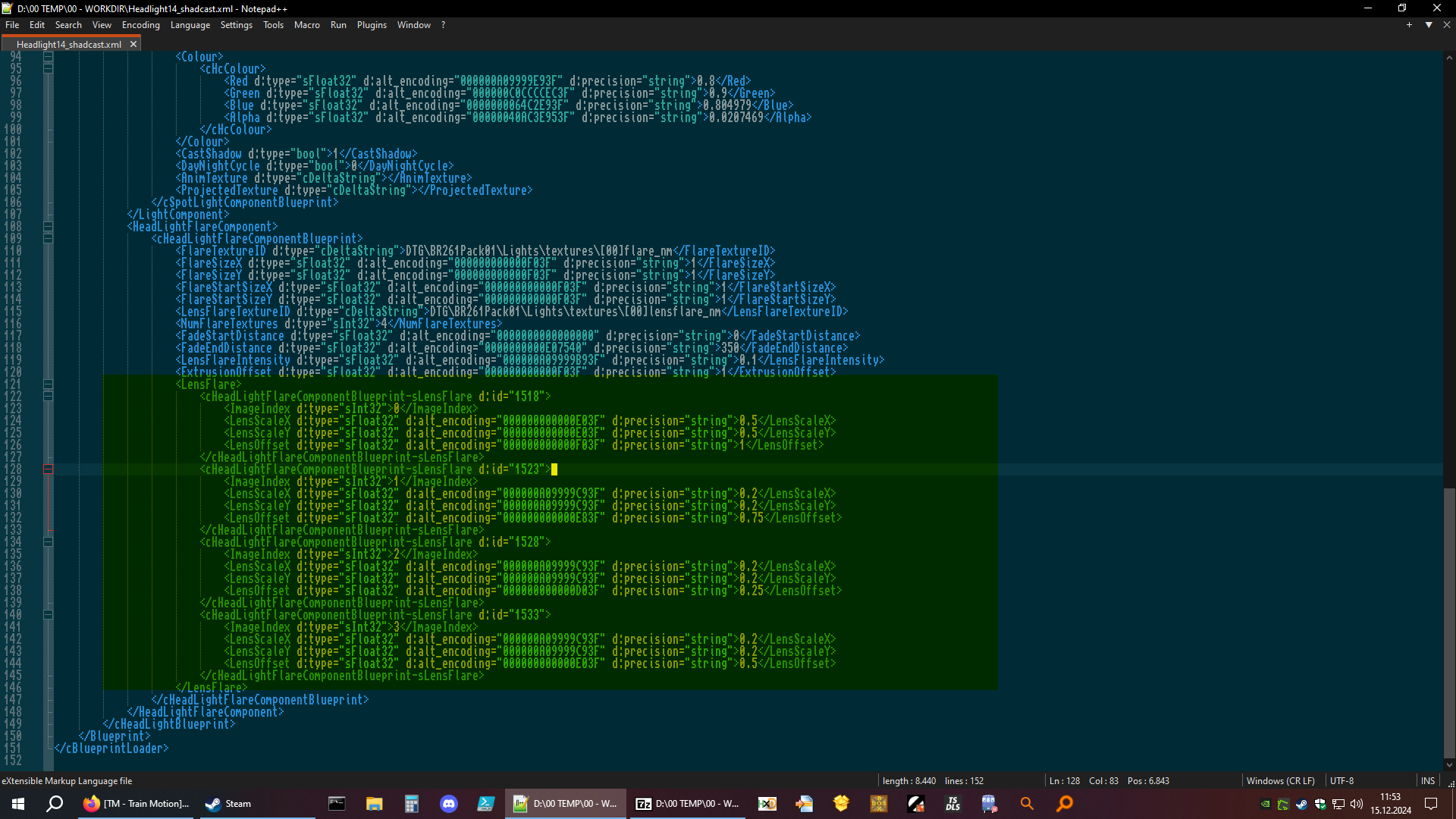Collapse the HeadLightFlareComponent fold on line 108
This screenshot has width=1456, height=819.
click(48, 227)
